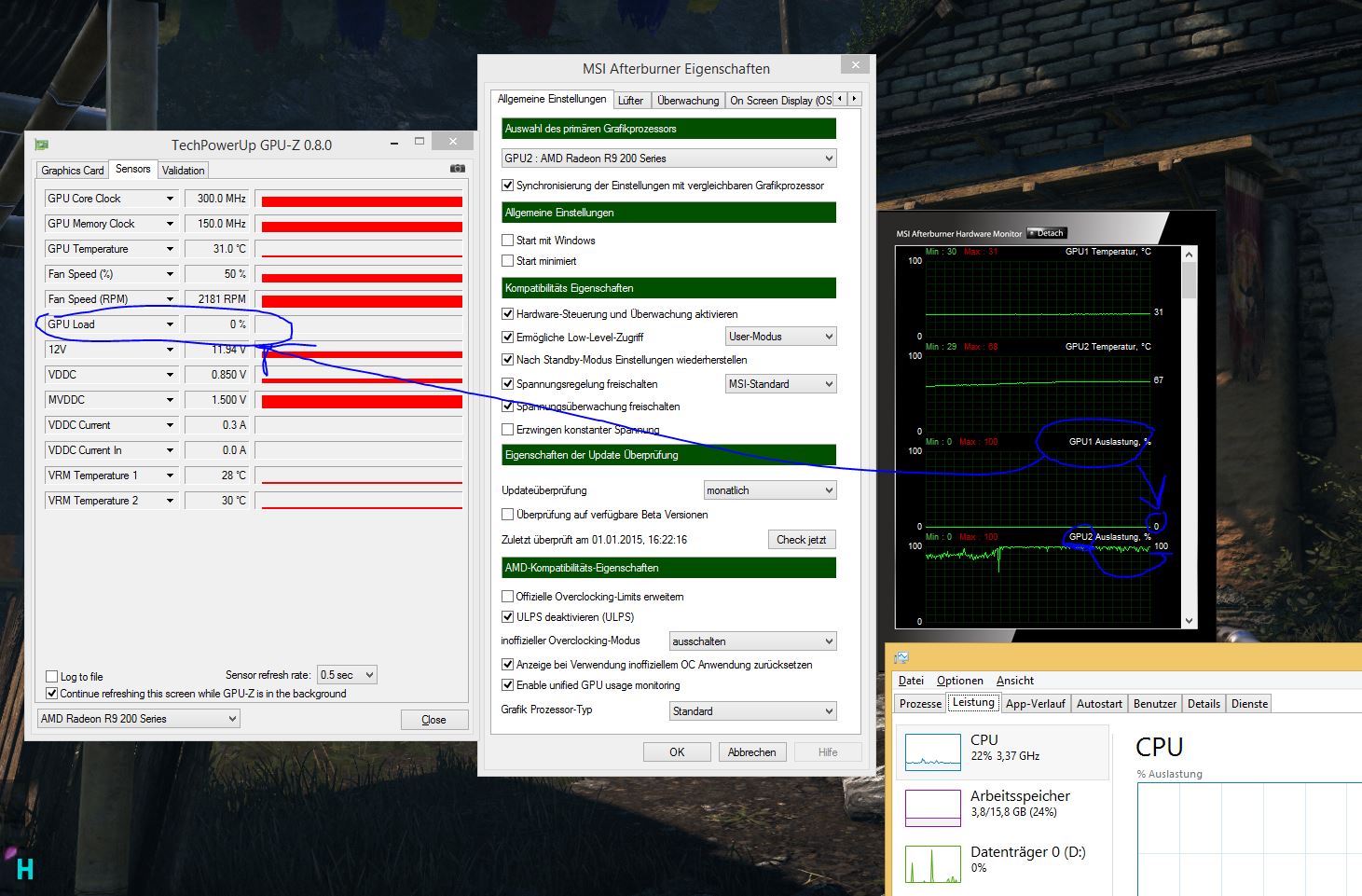Toggle Hardware-Steuerung und Überwachung aktivieren
The width and height of the screenshot is (1362, 896).
tap(508, 314)
